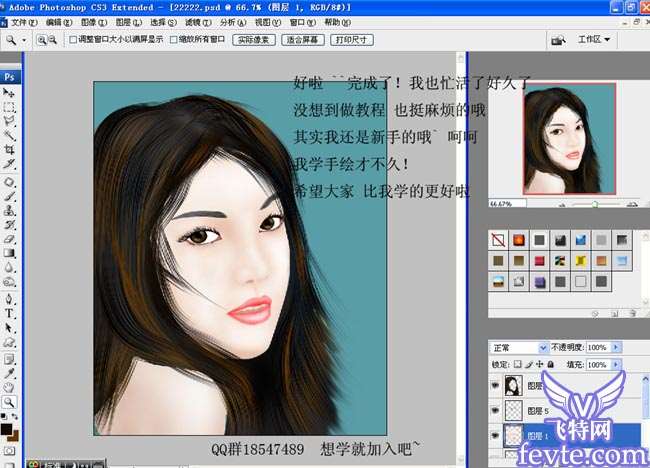Open the 文件 menu

(23, 22)
